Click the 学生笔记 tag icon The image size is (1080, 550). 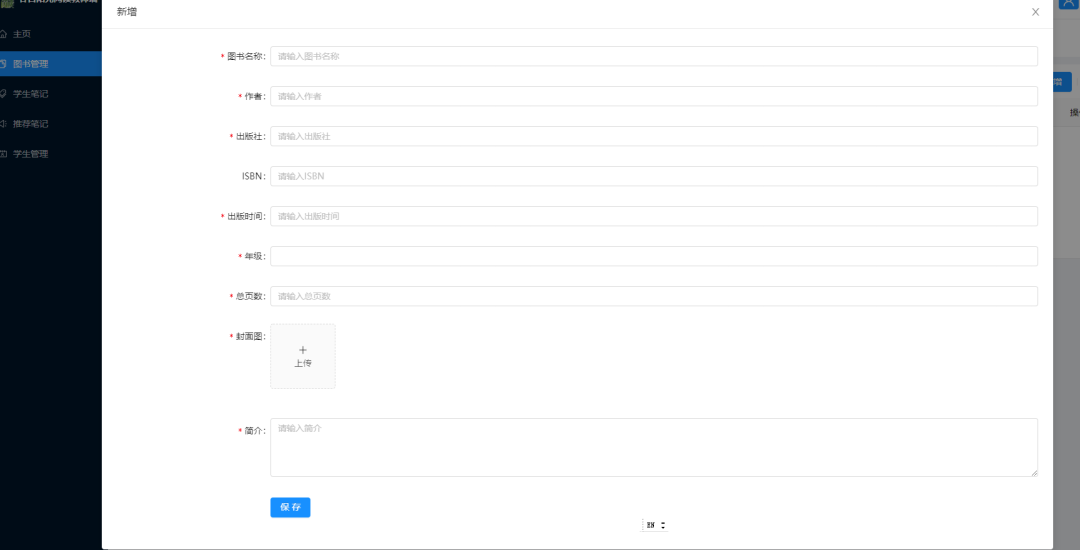pyautogui.click(x=3, y=94)
